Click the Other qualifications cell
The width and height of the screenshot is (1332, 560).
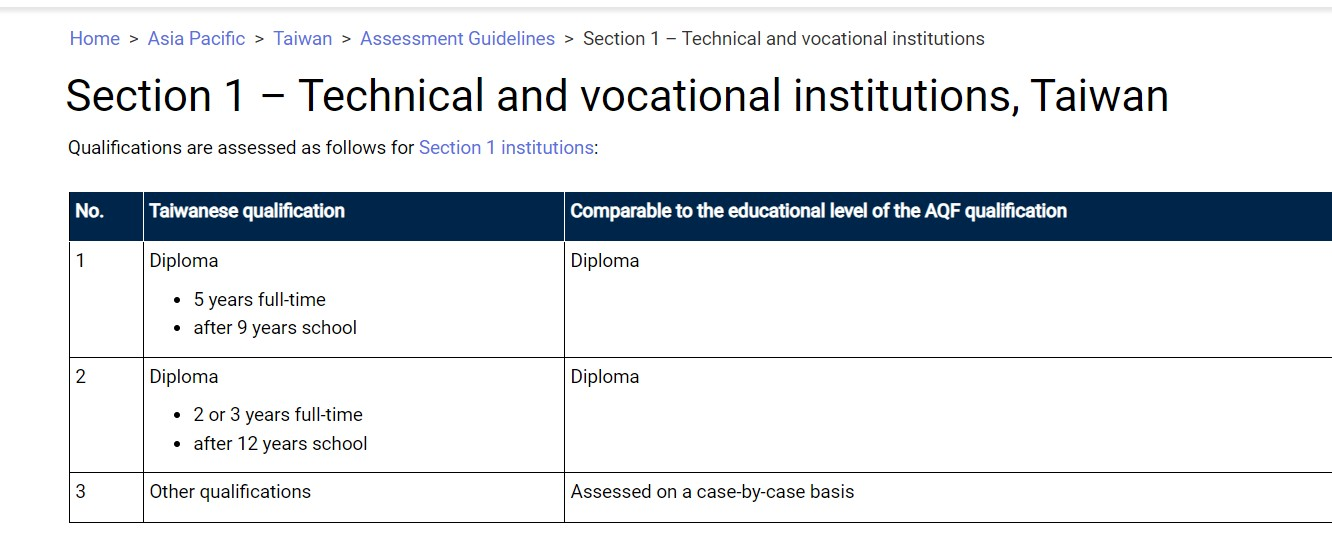(354, 497)
